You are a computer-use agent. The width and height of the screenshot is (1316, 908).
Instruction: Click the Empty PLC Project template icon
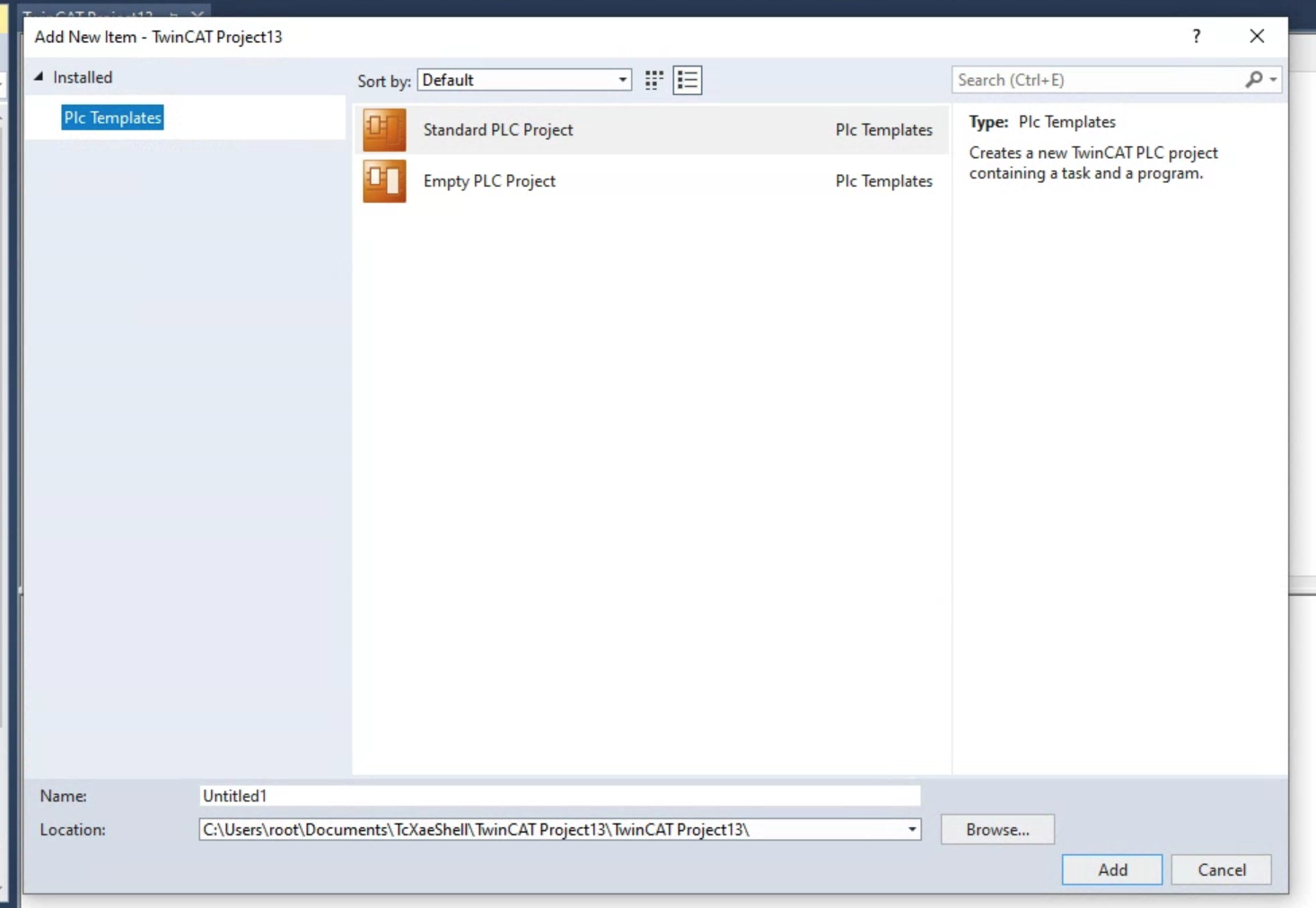tap(384, 181)
